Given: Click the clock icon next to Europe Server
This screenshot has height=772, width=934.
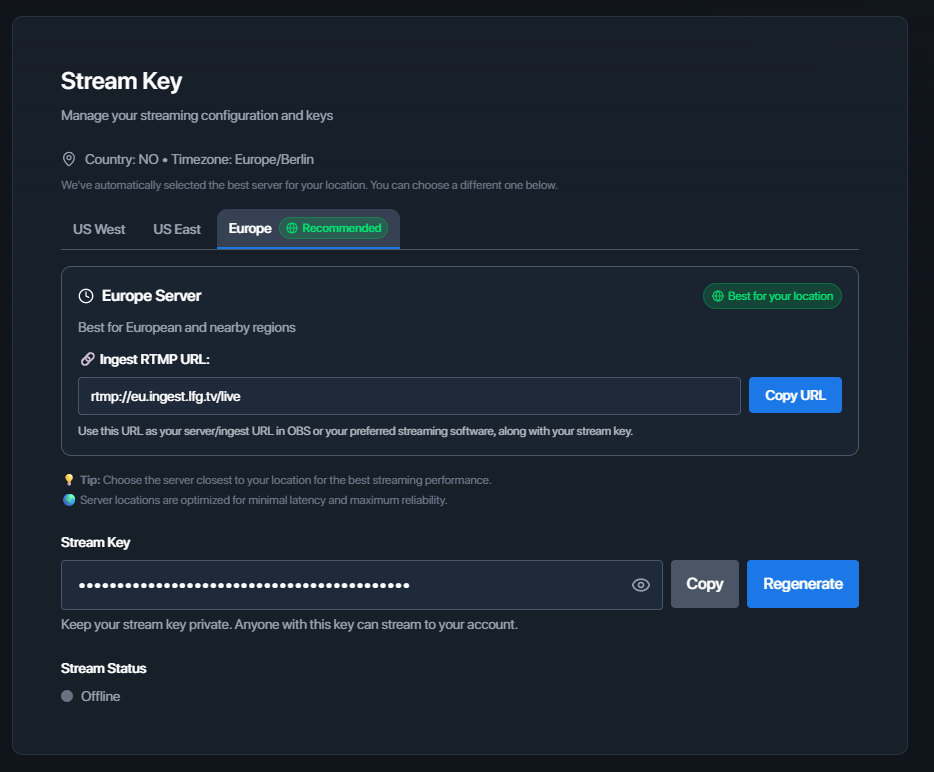Looking at the screenshot, I should tap(86, 296).
